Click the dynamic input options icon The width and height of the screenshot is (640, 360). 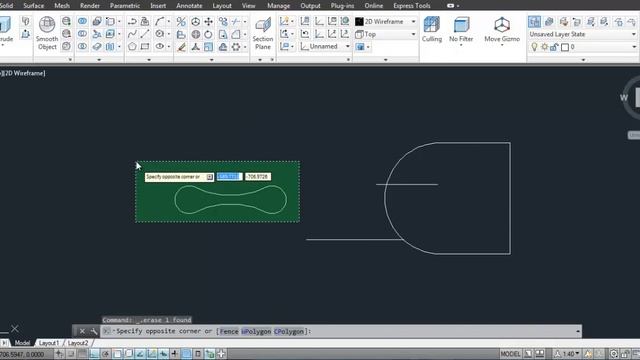tap(209, 177)
